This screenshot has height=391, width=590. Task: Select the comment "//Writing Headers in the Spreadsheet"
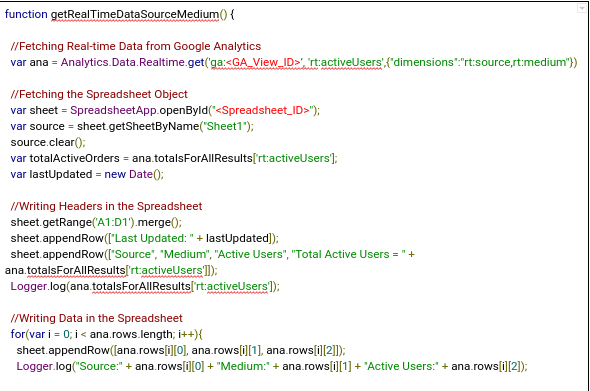[x=106, y=207]
